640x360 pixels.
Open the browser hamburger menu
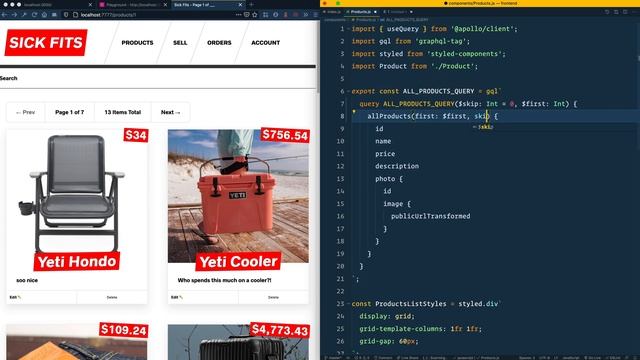[316, 15]
